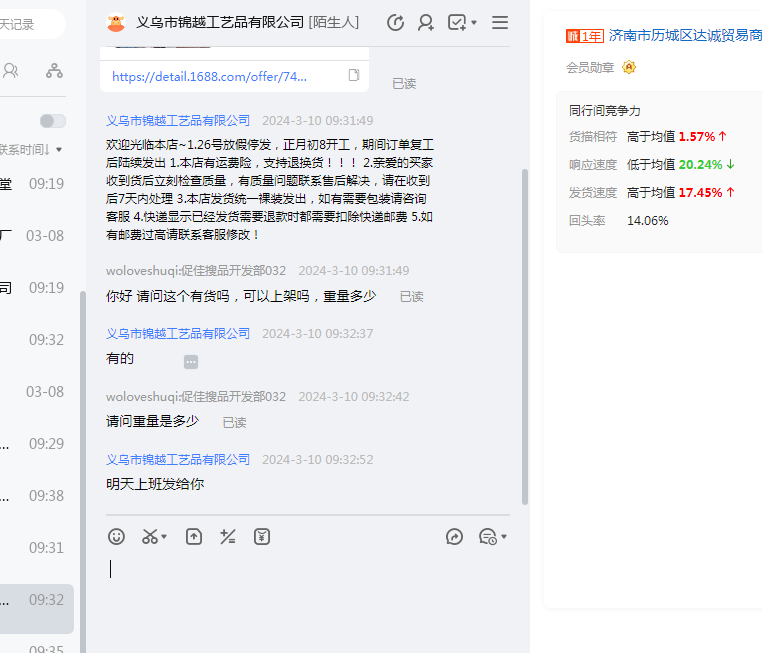Viewport: 762px width, 653px height.
Task: Click the yuan payment order icon
Action: pos(262,537)
